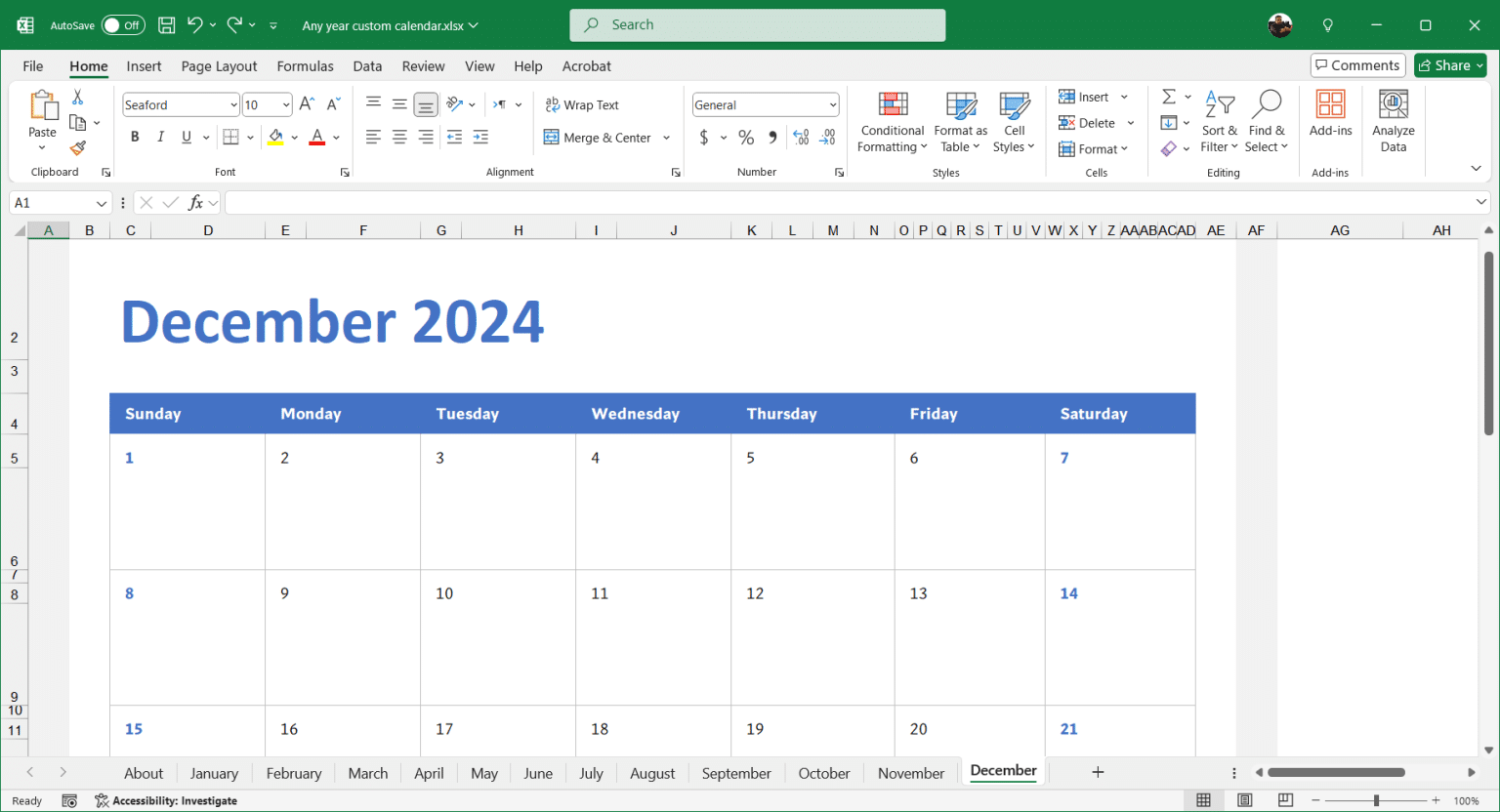The image size is (1500, 812).
Task: Toggle bold formatting
Action: point(135,137)
